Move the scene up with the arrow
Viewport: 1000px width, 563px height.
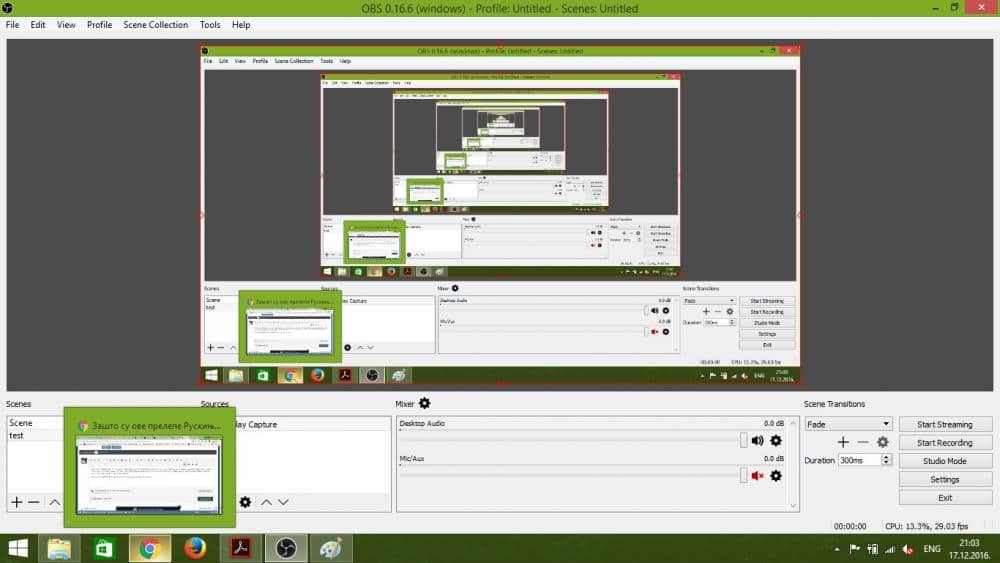55,502
